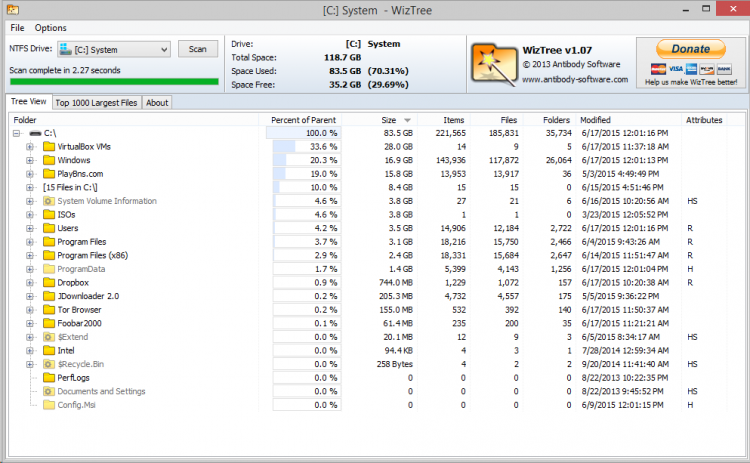Sort by the Size column header
The height and width of the screenshot is (463, 750).
coord(388,120)
